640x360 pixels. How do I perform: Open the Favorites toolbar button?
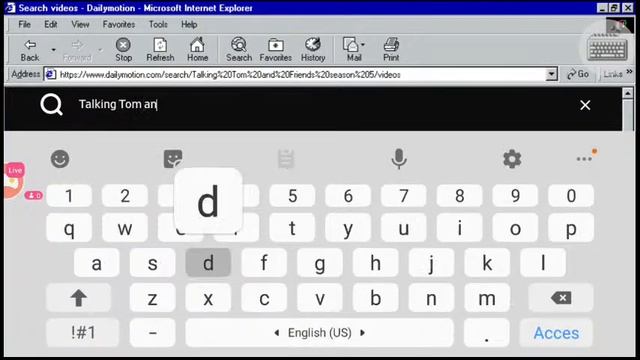coord(276,50)
